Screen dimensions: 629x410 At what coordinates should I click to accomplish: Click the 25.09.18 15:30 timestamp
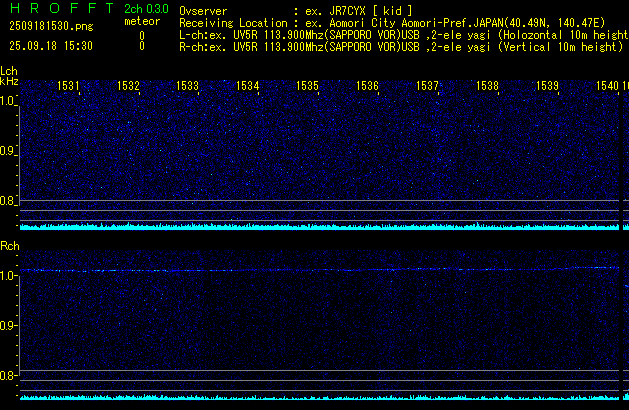pyautogui.click(x=50, y=46)
